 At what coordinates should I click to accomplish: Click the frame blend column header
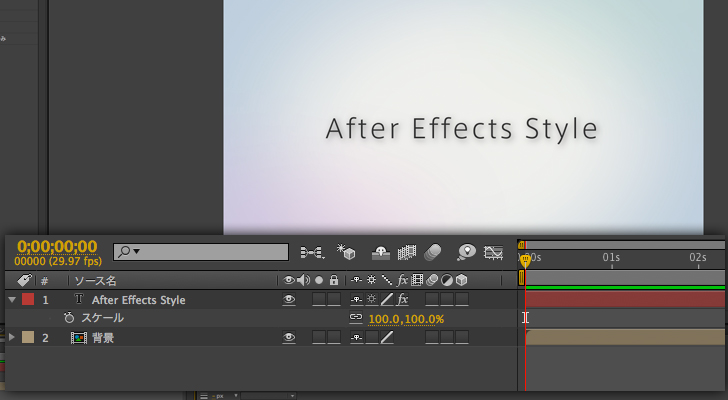coord(417,280)
